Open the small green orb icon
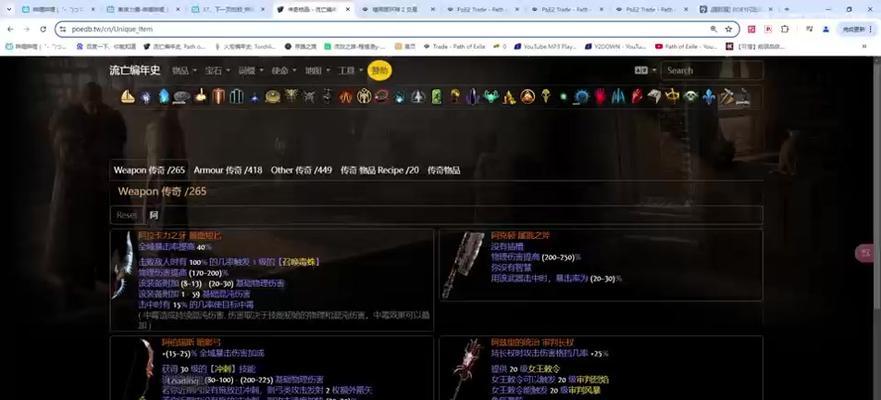The width and height of the screenshot is (881, 400). 564,97
